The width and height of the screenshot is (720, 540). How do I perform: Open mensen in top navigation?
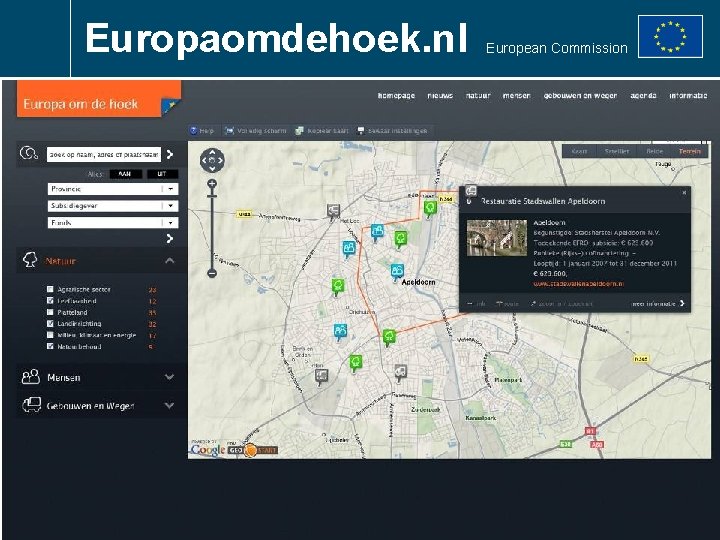[x=517, y=96]
